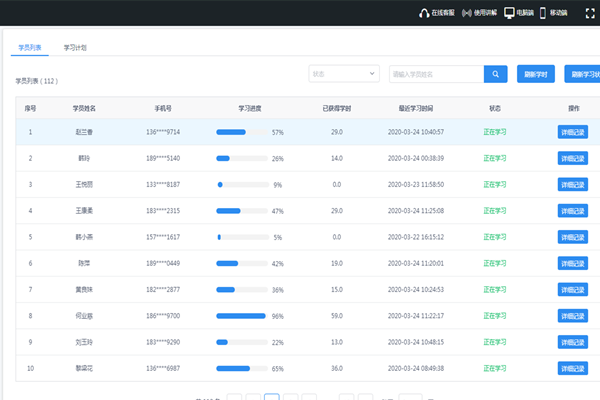Click 赵兰香's 57% progress bar
This screenshot has height=400, width=600.
tap(241, 132)
